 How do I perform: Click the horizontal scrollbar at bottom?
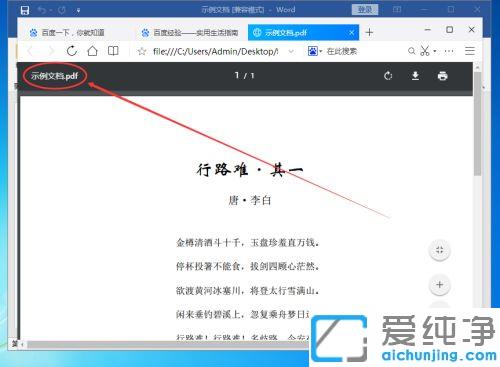pos(167,344)
